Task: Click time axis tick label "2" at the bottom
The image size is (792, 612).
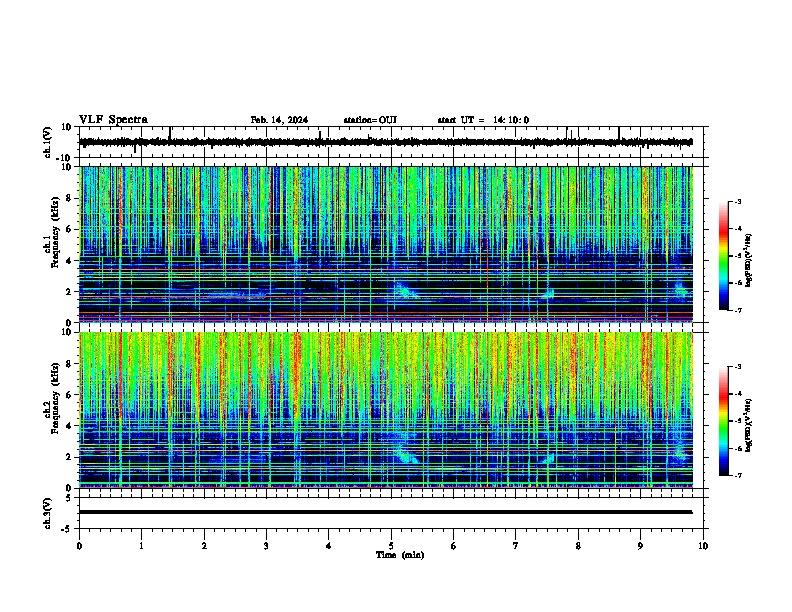Action: coord(204,546)
